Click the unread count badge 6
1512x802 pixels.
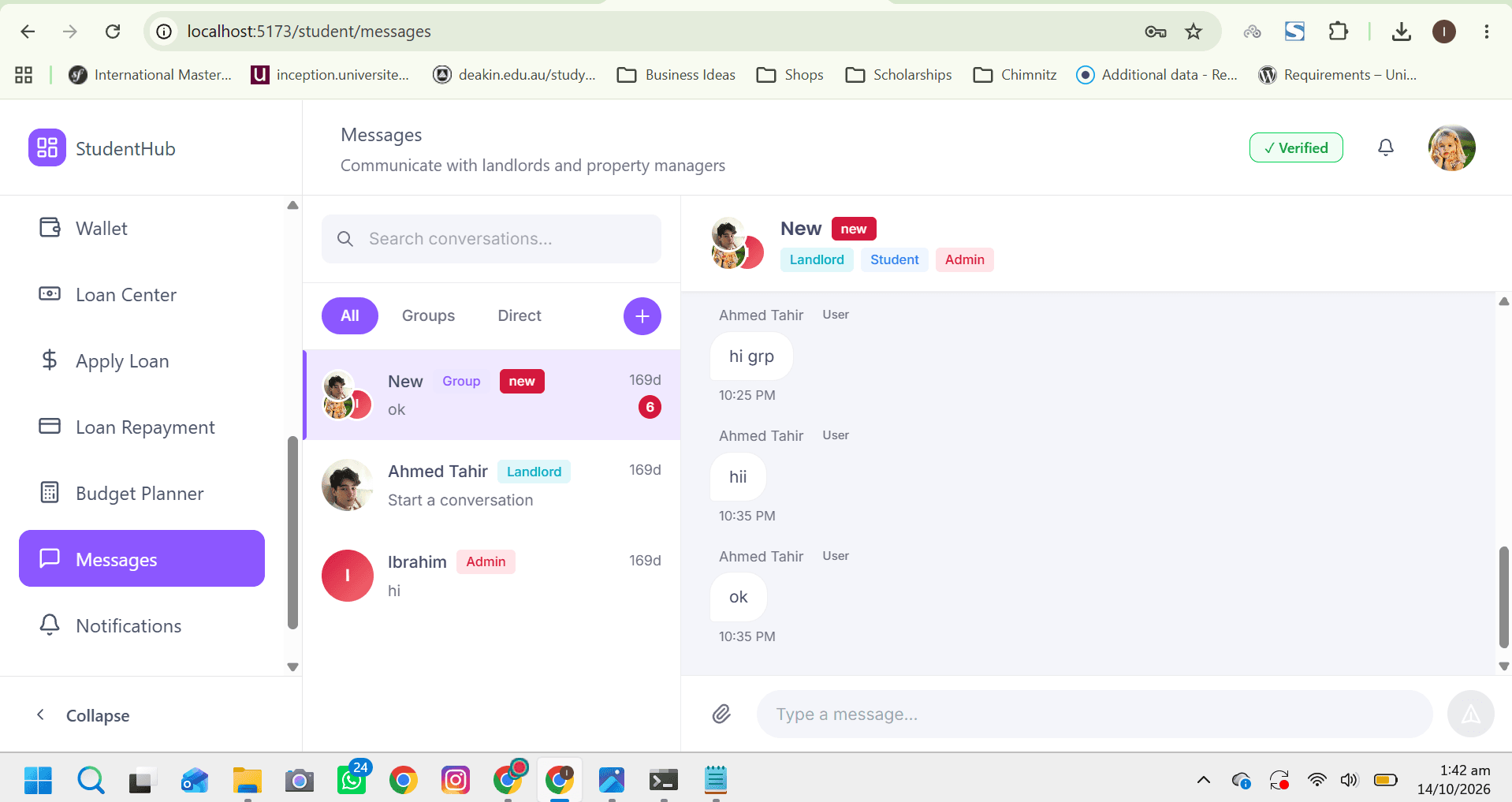650,407
